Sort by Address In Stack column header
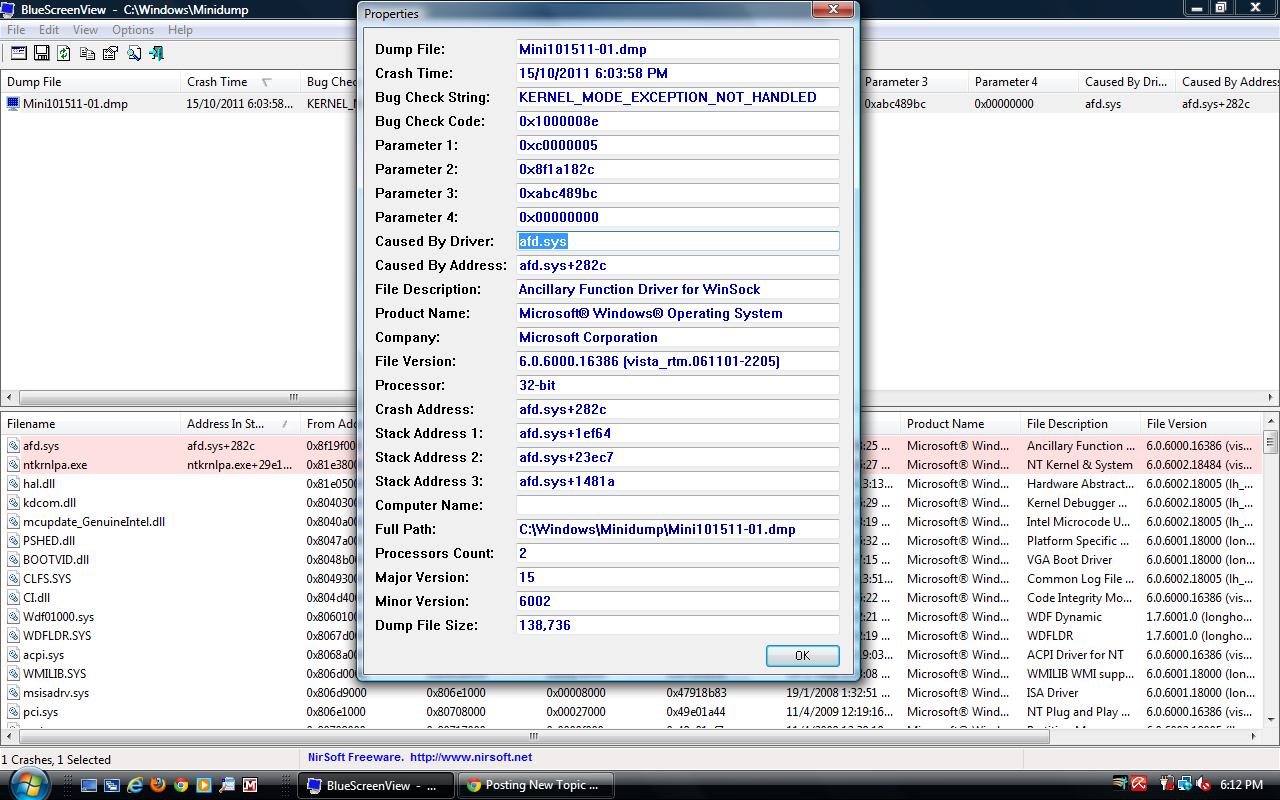Viewport: 1280px width, 800px height. (240, 424)
